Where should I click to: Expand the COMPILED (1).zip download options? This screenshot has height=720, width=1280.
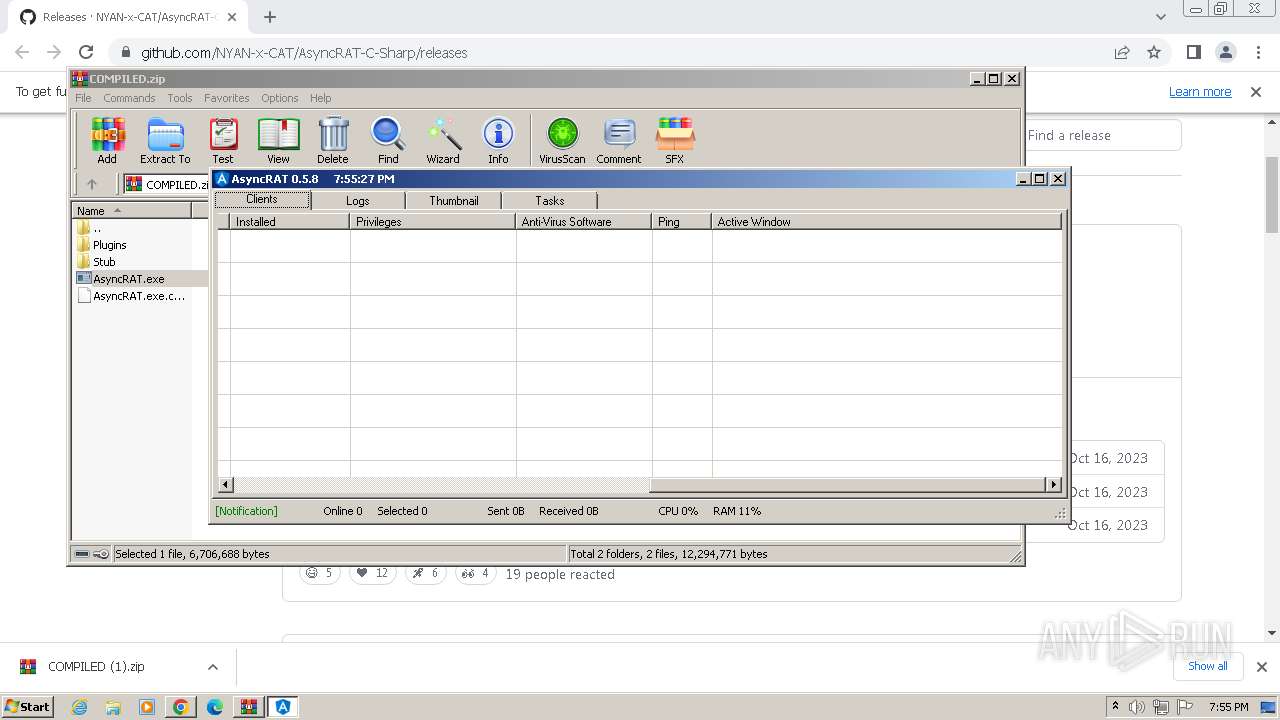[x=212, y=667]
